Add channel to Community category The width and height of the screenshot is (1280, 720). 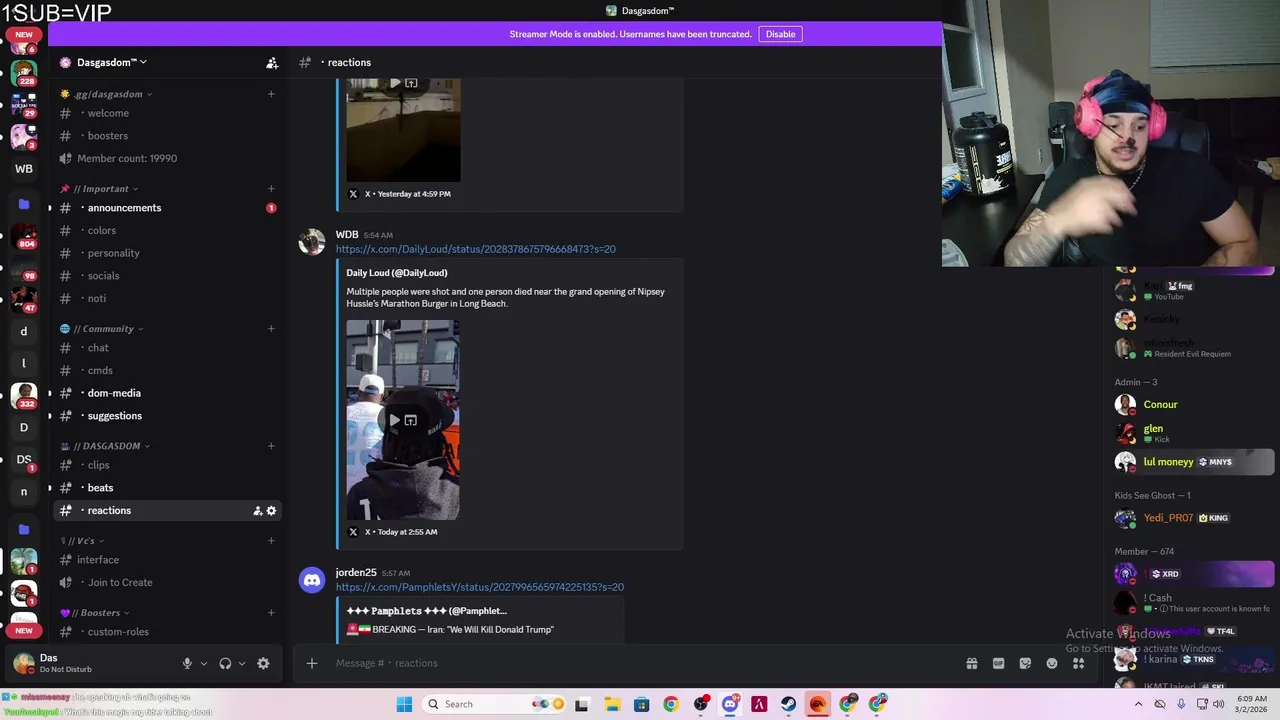pyautogui.click(x=271, y=329)
